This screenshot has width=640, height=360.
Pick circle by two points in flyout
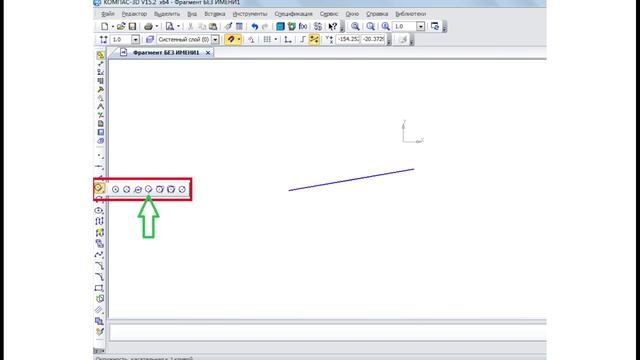click(x=182, y=189)
